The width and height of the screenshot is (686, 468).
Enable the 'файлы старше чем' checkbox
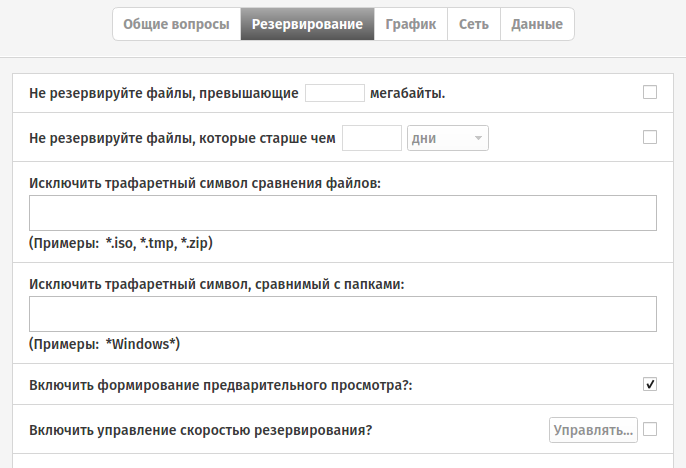650,137
